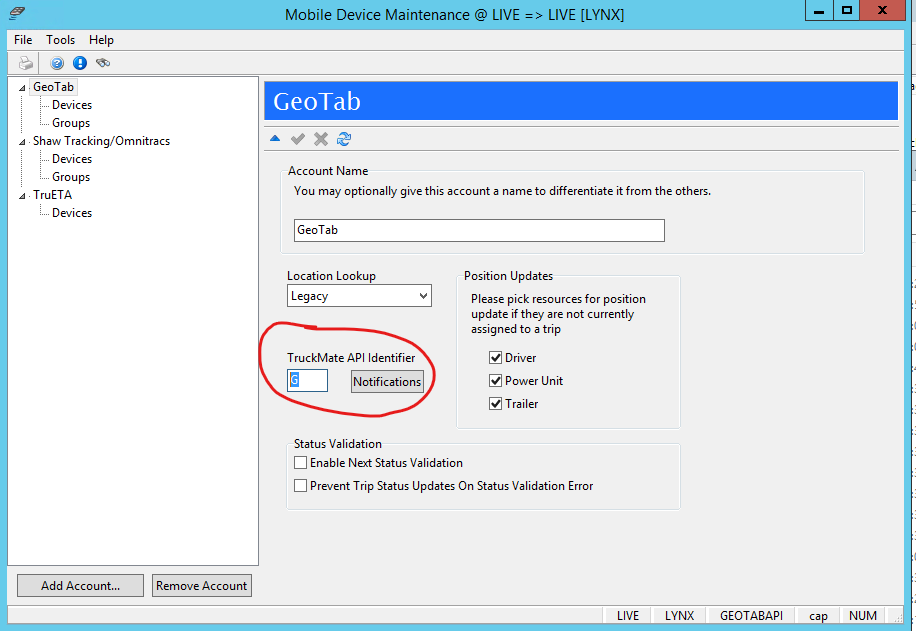Click the blue exclamation info icon
Screen dimensions: 916x631
(x=79, y=63)
